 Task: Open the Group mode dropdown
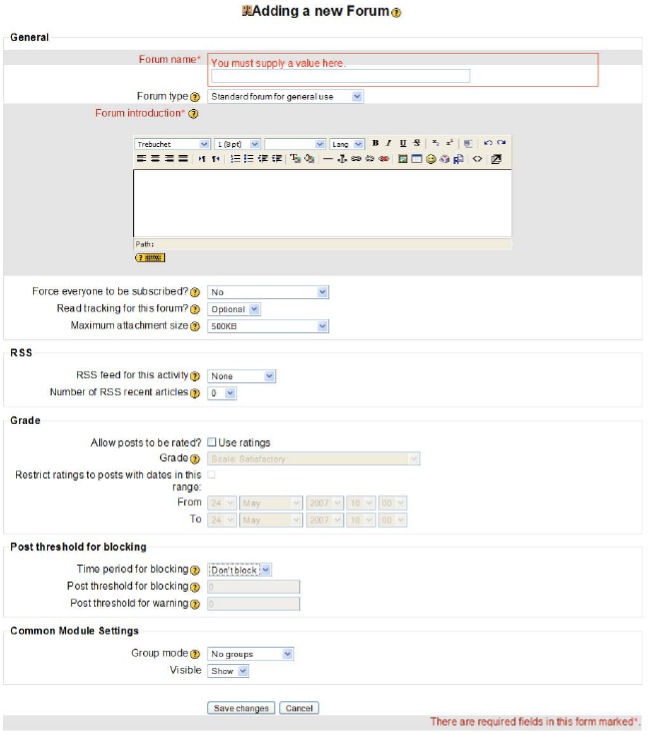pos(250,654)
